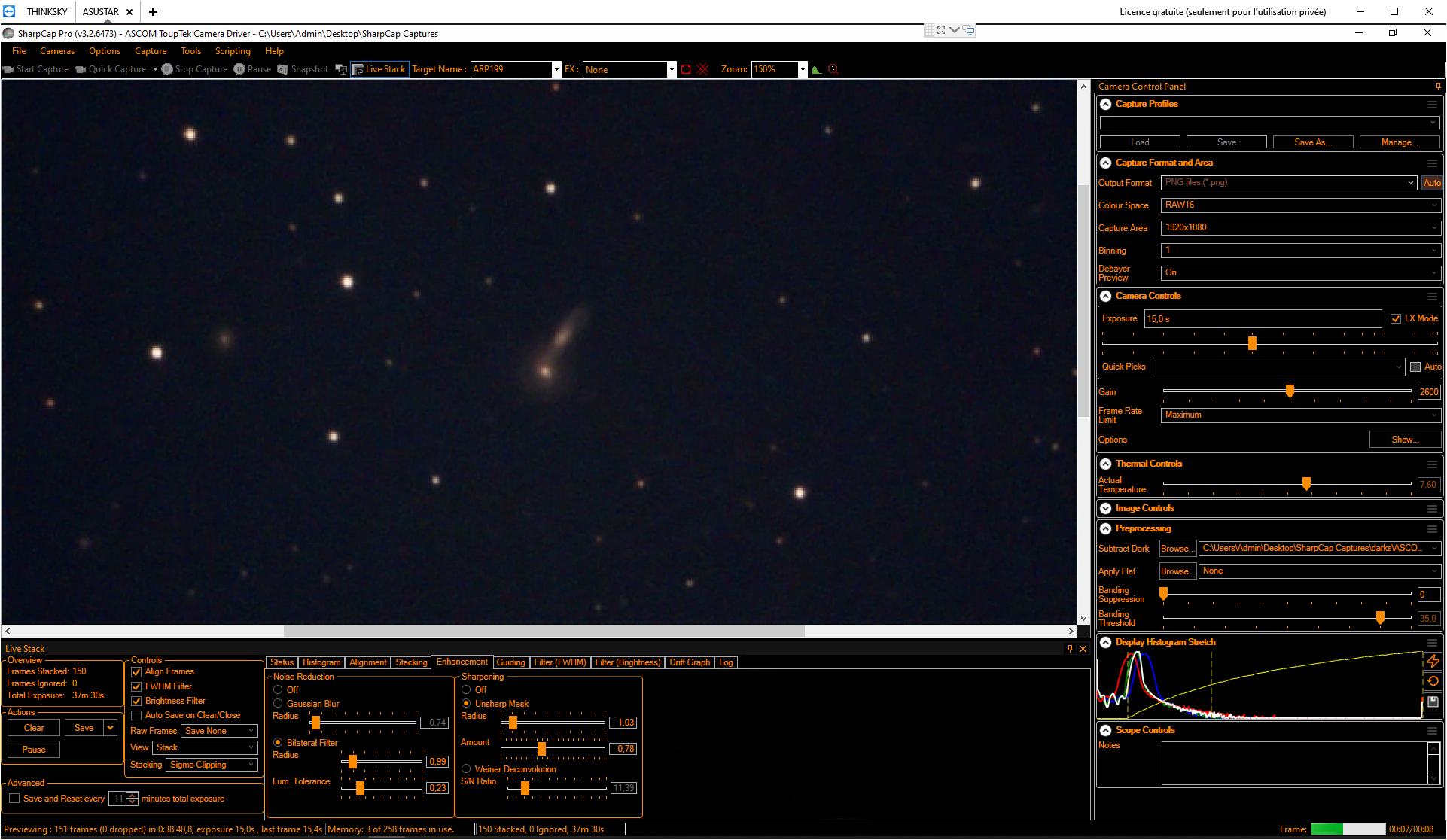Open the Cameras menu
This screenshot has width=1447, height=840.
click(x=57, y=51)
